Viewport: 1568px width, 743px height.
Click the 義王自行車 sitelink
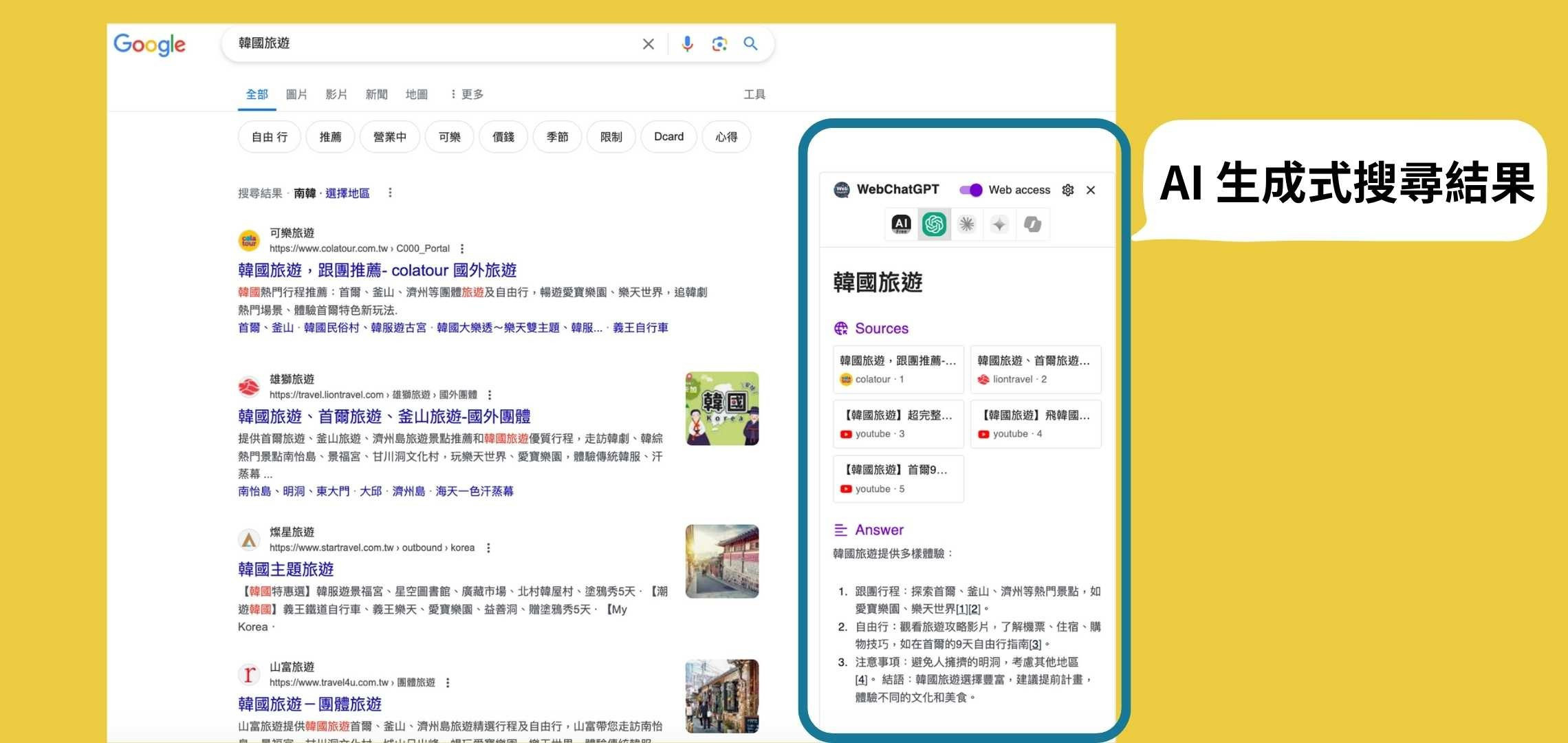[x=640, y=327]
